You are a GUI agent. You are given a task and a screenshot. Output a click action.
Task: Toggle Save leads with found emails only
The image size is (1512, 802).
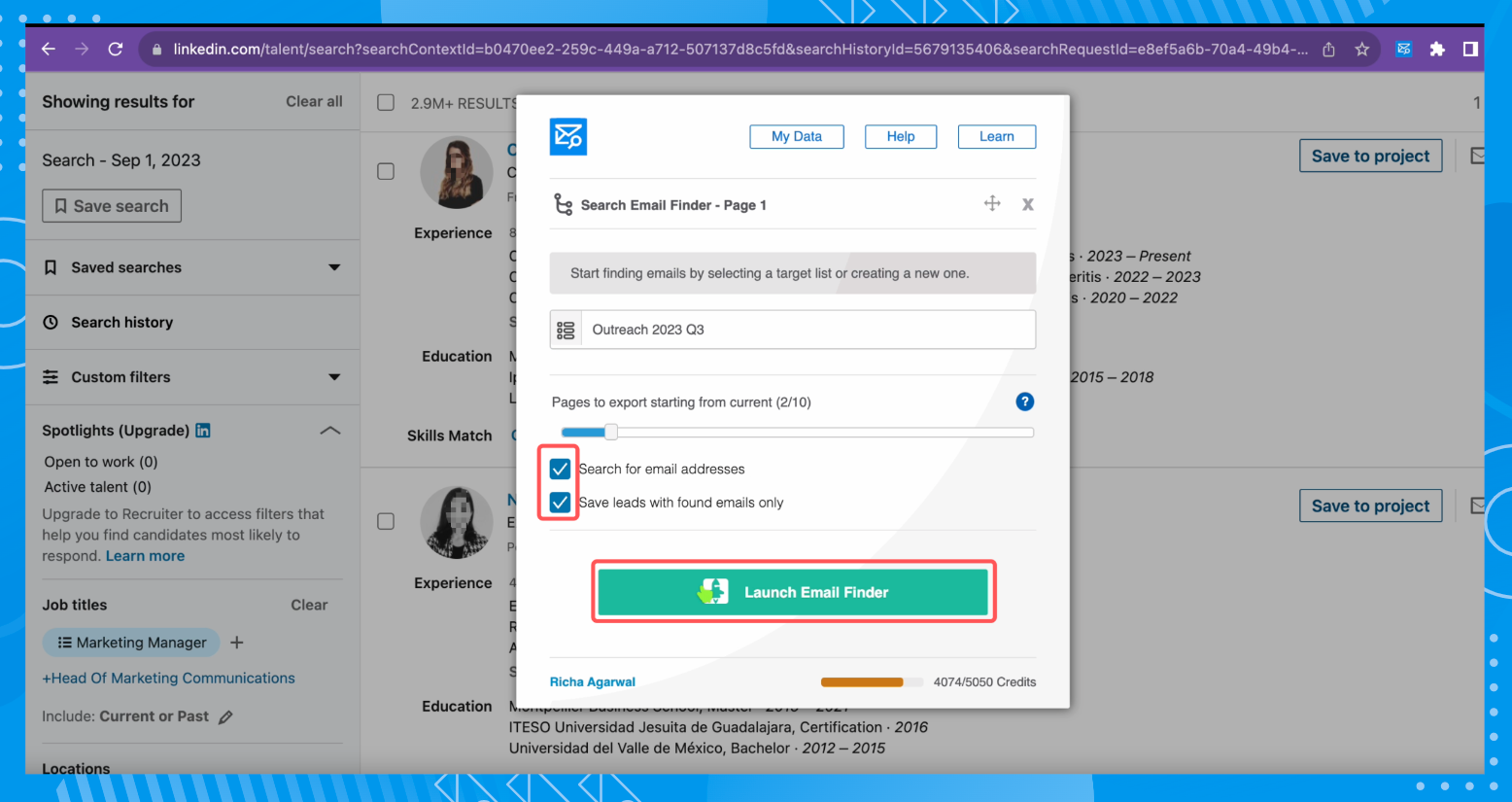[560, 503]
